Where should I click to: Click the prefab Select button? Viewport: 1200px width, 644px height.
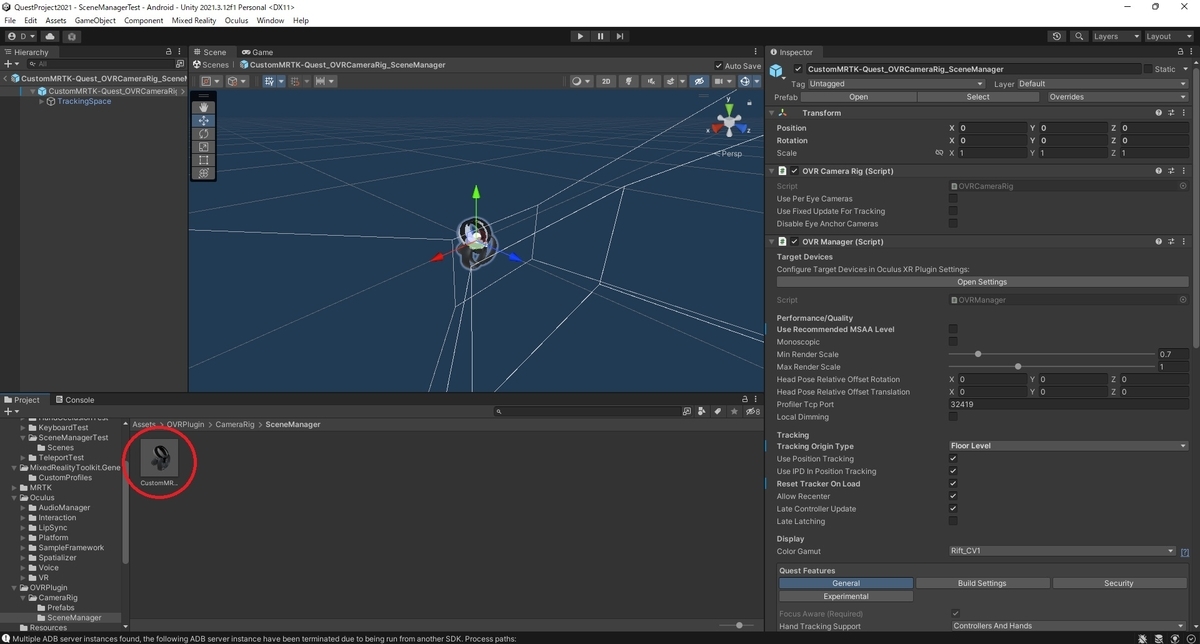pos(978,97)
